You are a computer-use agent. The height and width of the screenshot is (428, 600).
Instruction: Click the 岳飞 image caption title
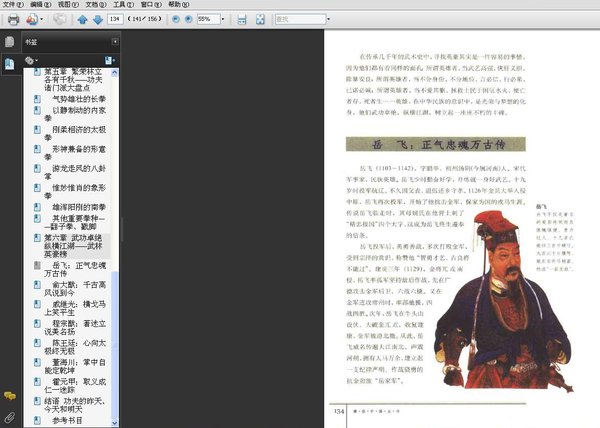click(541, 207)
